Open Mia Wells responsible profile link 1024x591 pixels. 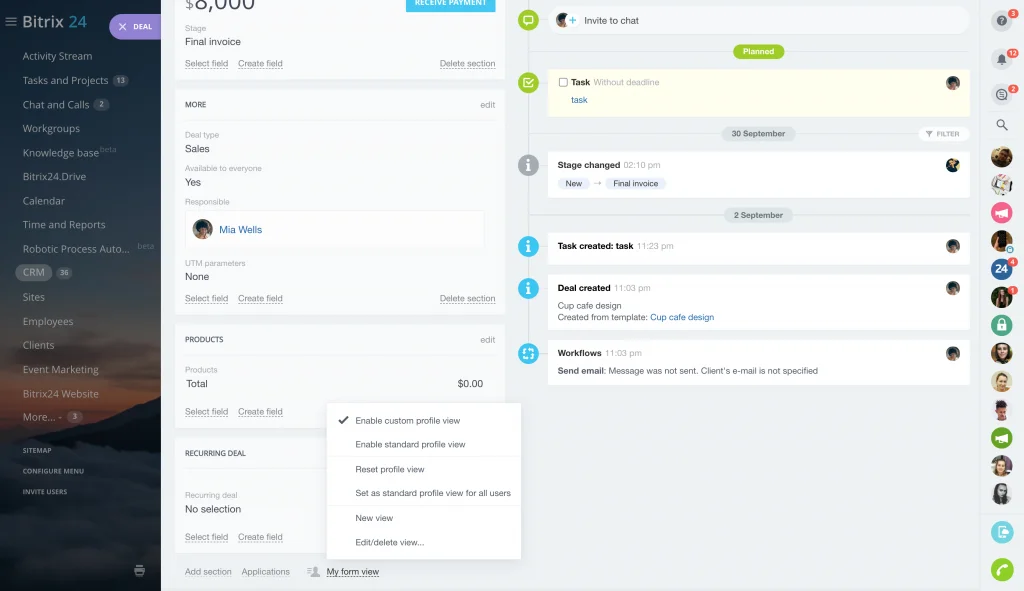click(x=240, y=230)
